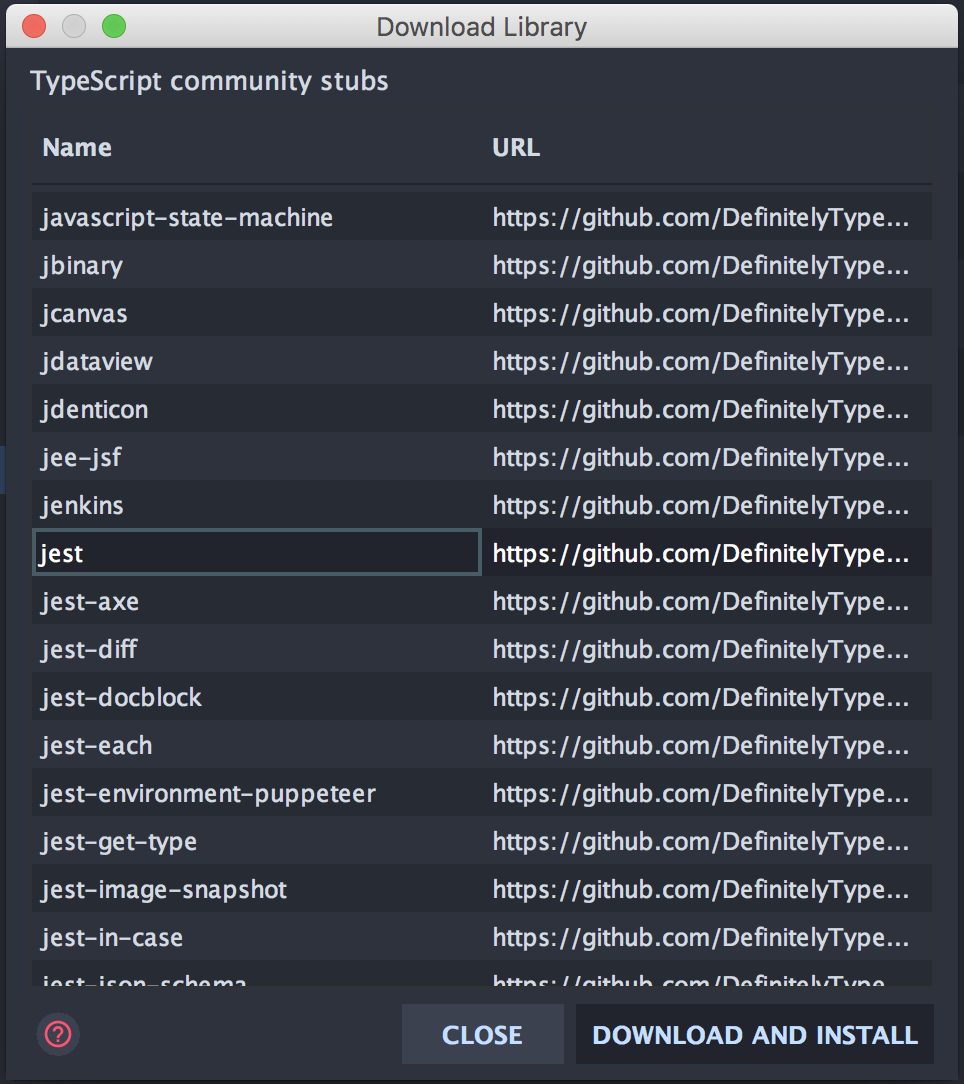This screenshot has width=964, height=1084.
Task: Choose the jest-diff library entry
Action: (90, 649)
